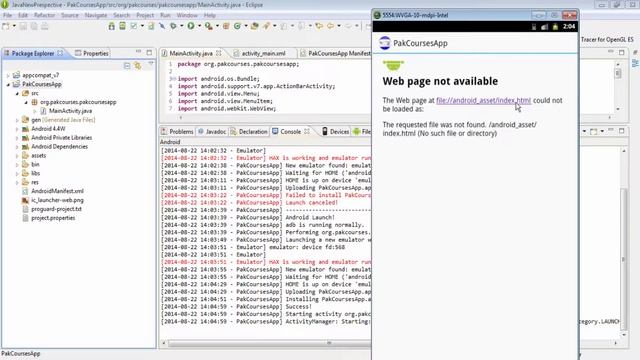The height and width of the screenshot is (360, 640).
Task: Click the Android Lint check icon
Action: (x=133, y=26)
